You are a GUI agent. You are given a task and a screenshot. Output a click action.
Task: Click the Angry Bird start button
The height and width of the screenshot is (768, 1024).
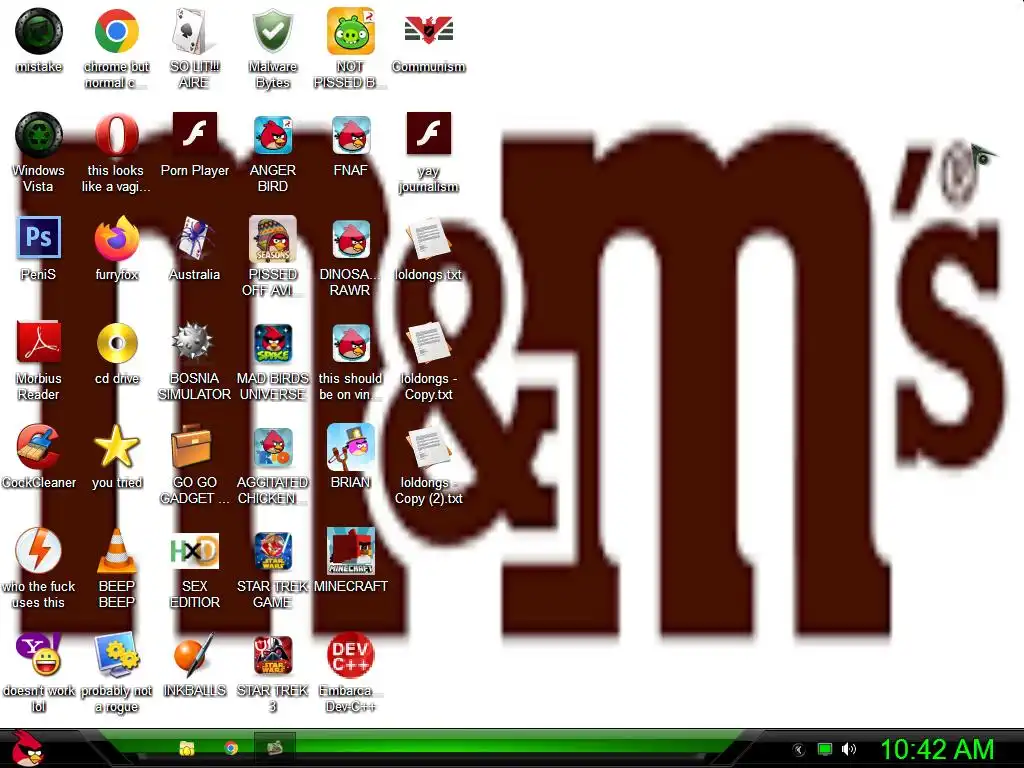(27, 748)
